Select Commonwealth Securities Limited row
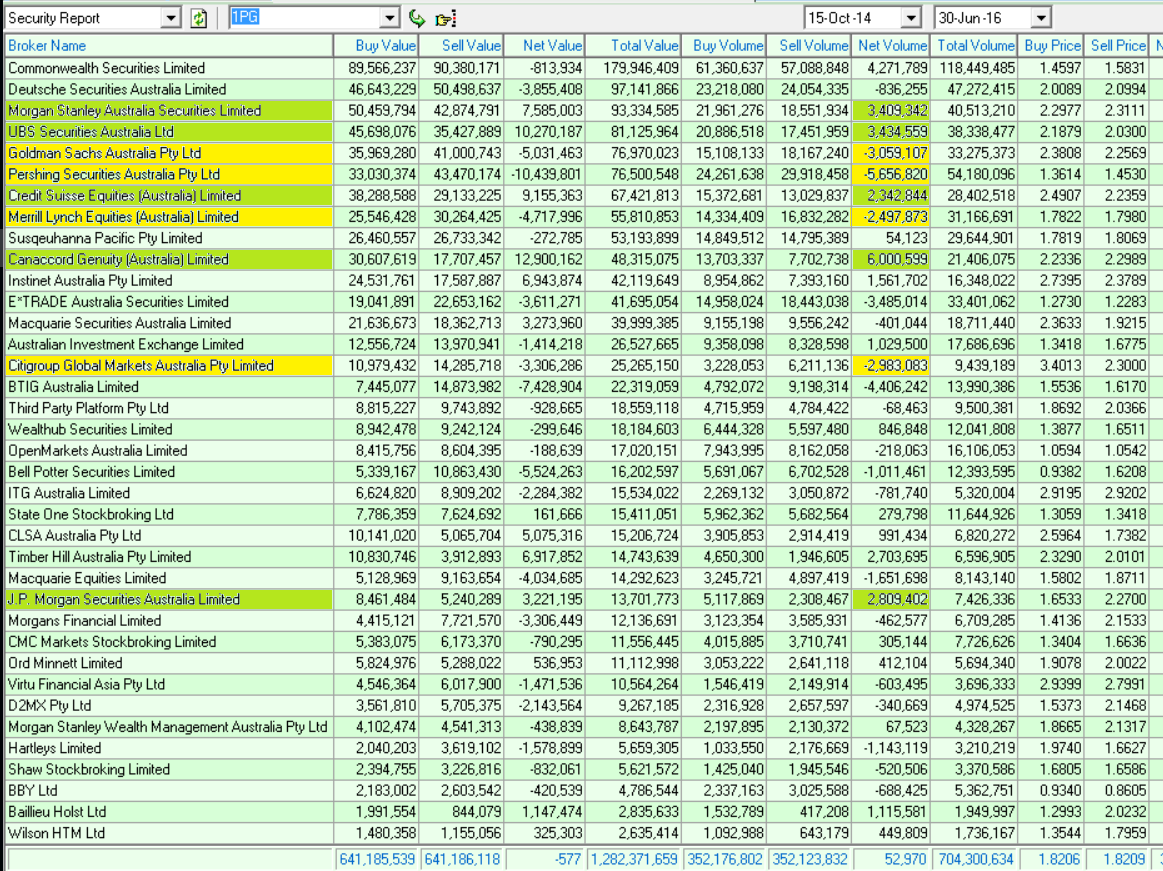 point(168,68)
